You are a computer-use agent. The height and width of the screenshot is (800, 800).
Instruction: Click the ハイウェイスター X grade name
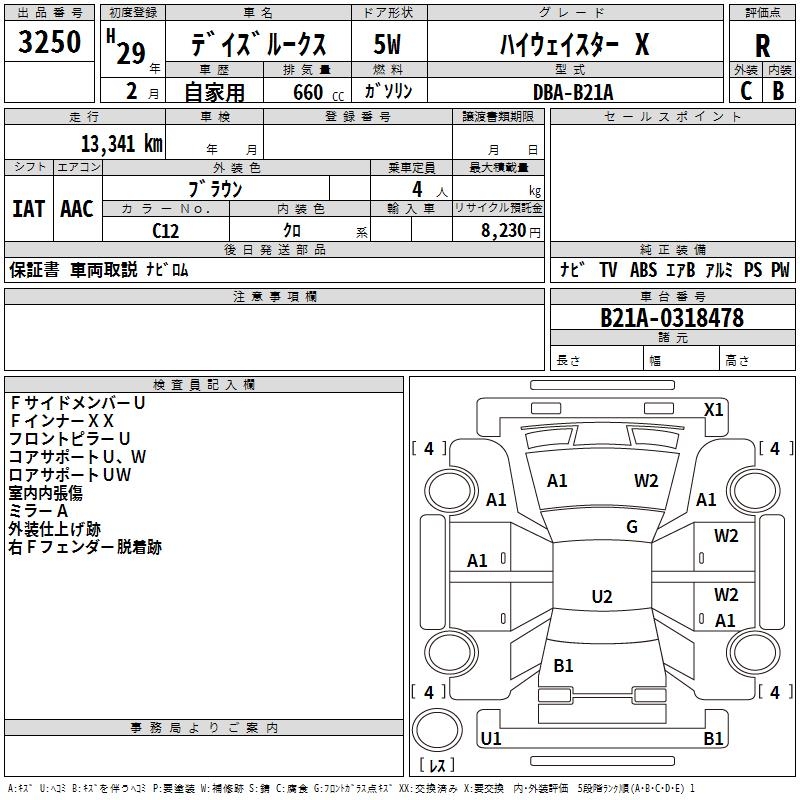(x=573, y=45)
